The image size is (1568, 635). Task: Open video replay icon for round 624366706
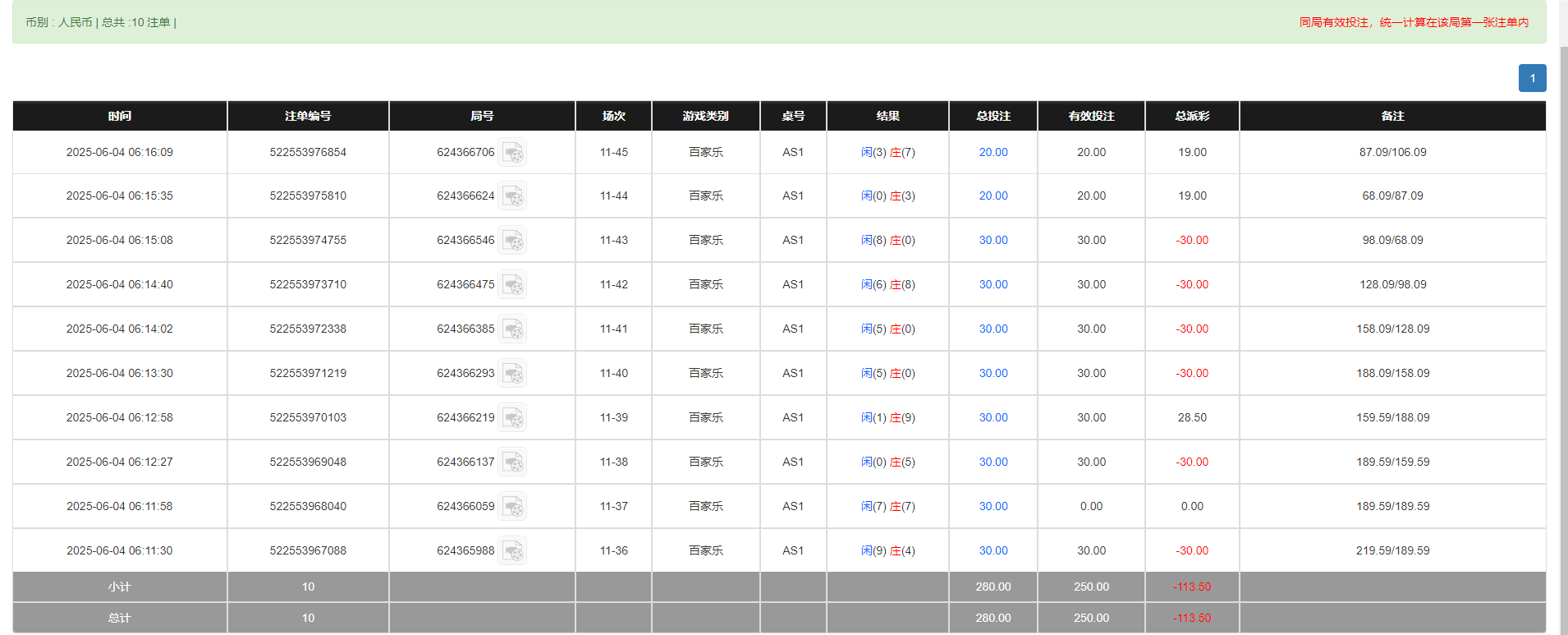[x=513, y=153]
